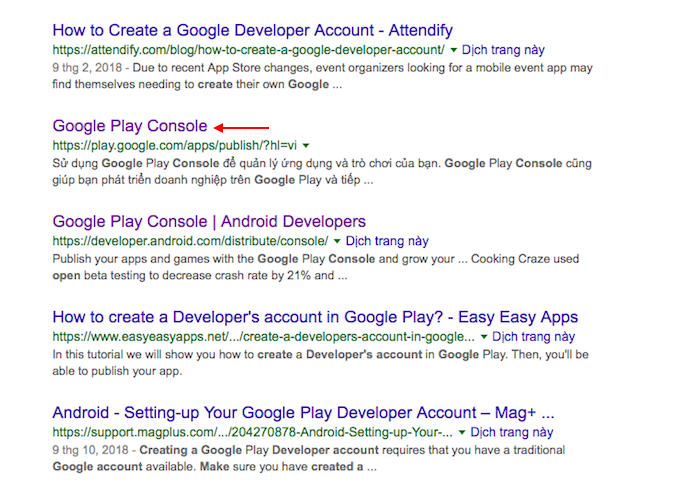This screenshot has width=700, height=500.
Task: Click the support.magplus.com URL text
Action: pos(253,432)
